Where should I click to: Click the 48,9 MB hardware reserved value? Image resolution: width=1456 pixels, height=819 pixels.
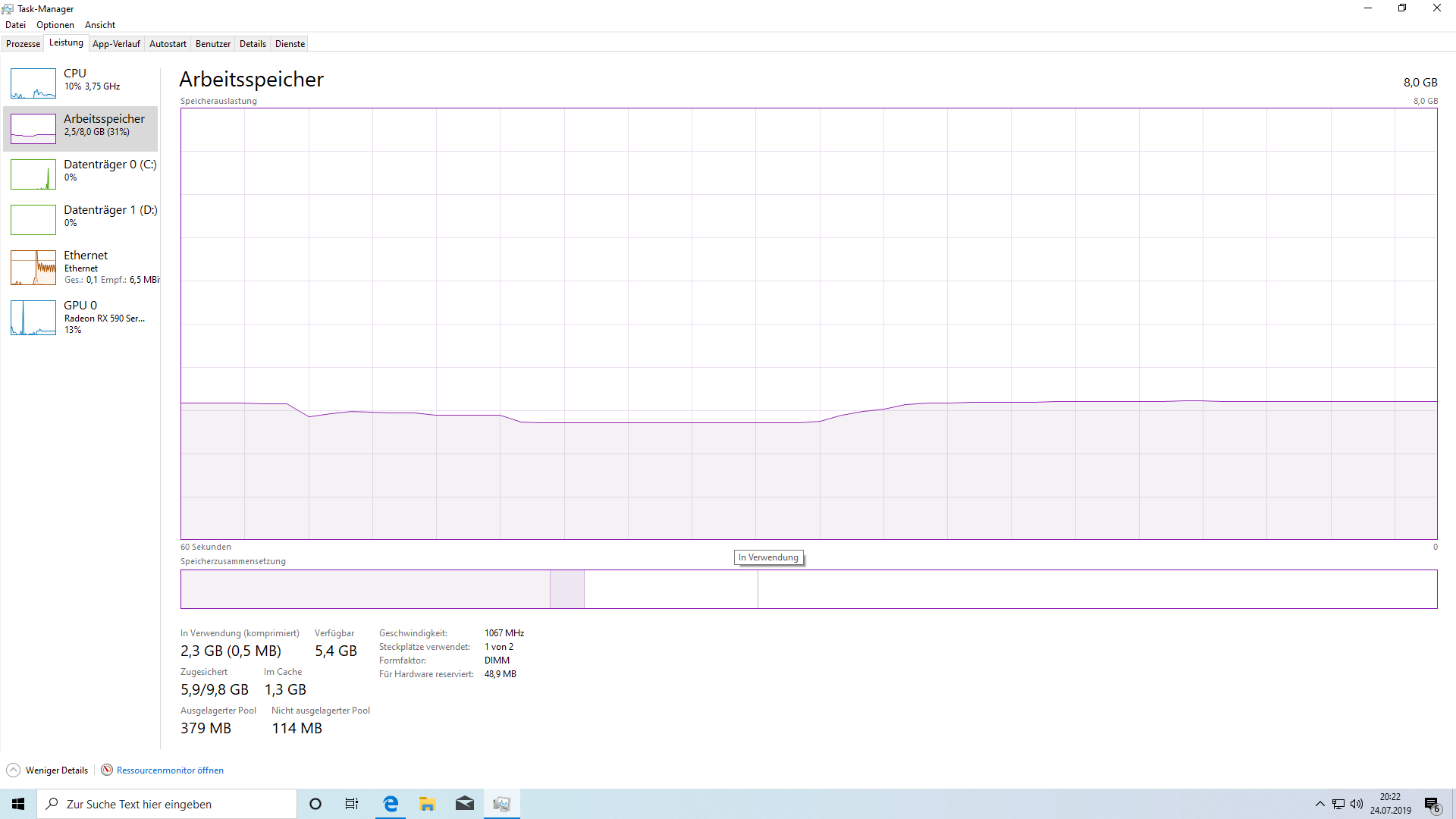click(x=500, y=674)
